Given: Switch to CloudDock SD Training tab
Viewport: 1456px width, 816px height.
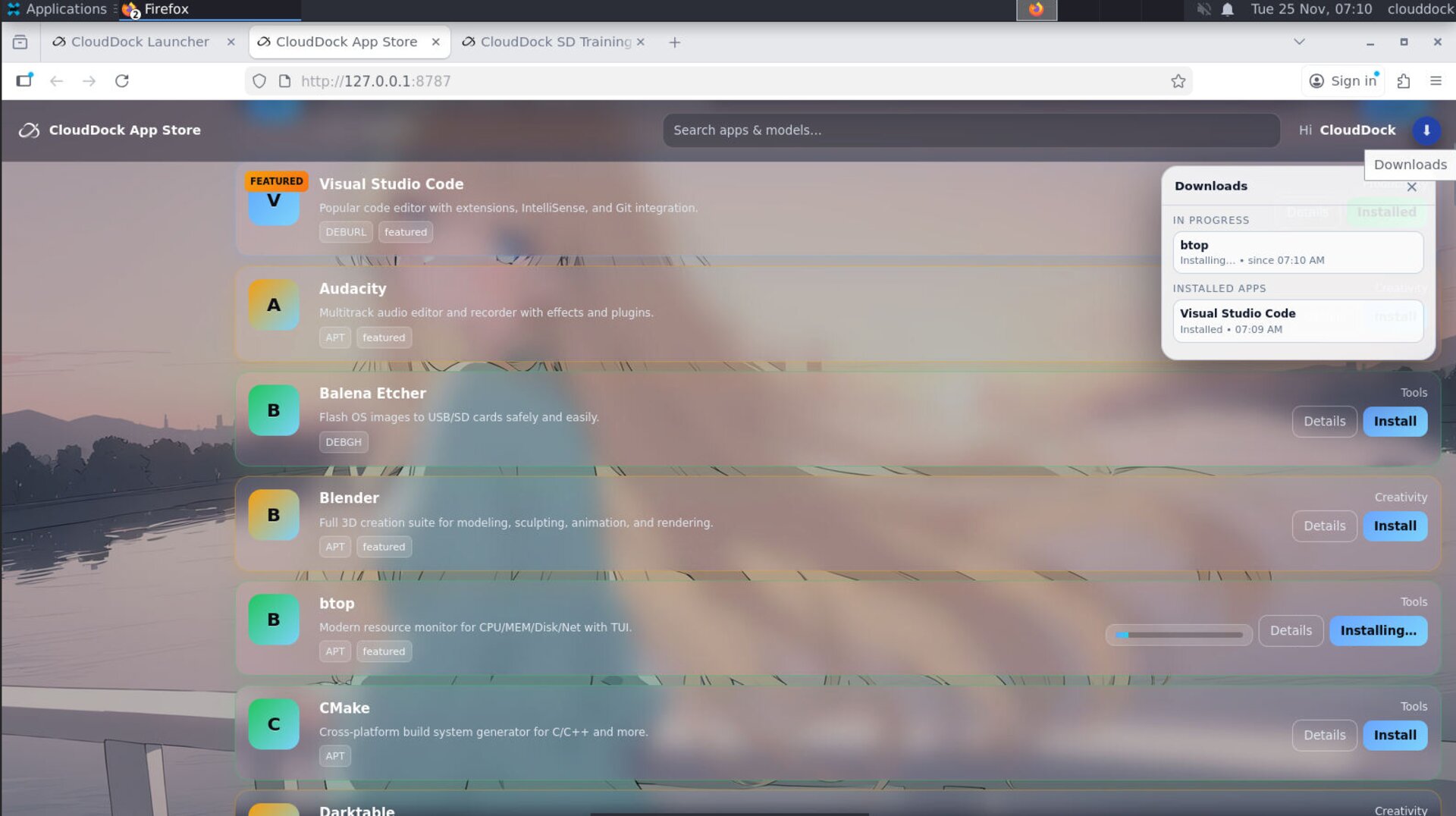Looking at the screenshot, I should 554,42.
